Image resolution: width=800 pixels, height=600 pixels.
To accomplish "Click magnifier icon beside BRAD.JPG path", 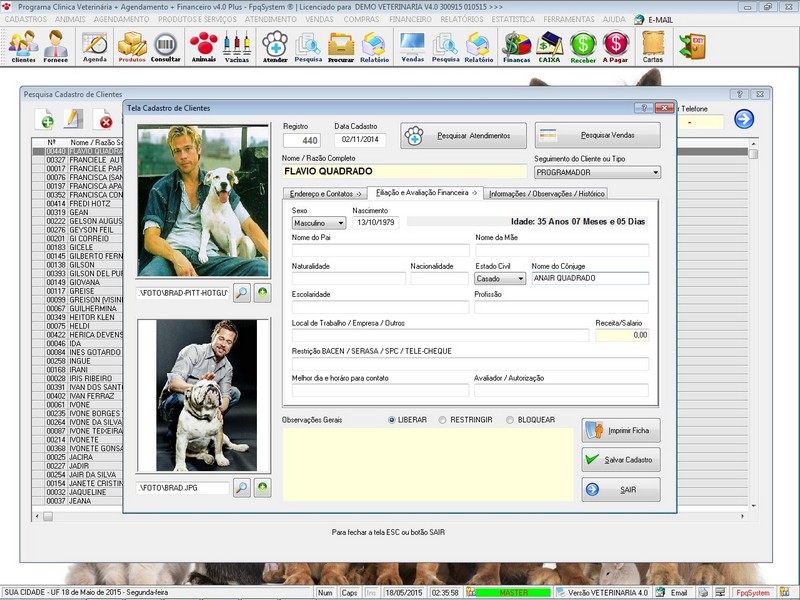I will [x=242, y=488].
